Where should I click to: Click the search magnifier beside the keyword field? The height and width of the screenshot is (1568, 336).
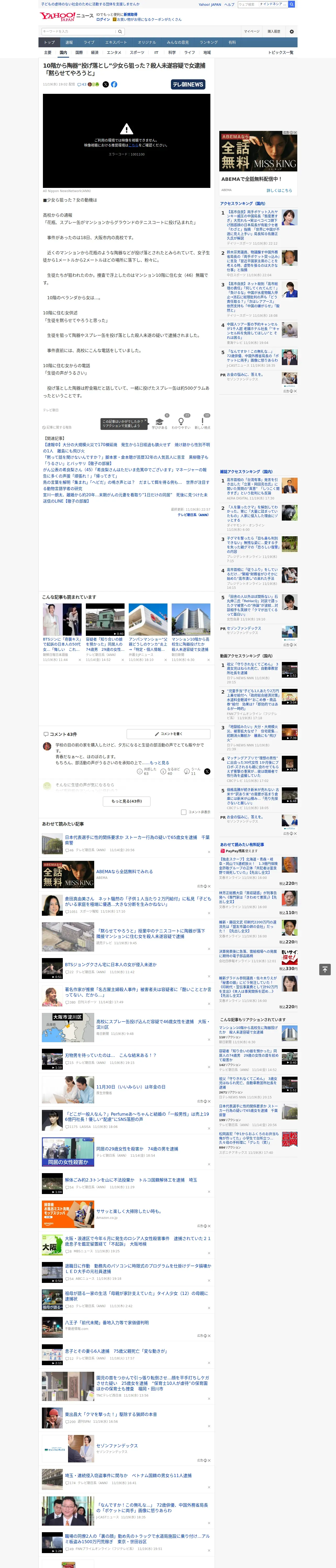(x=120, y=32)
